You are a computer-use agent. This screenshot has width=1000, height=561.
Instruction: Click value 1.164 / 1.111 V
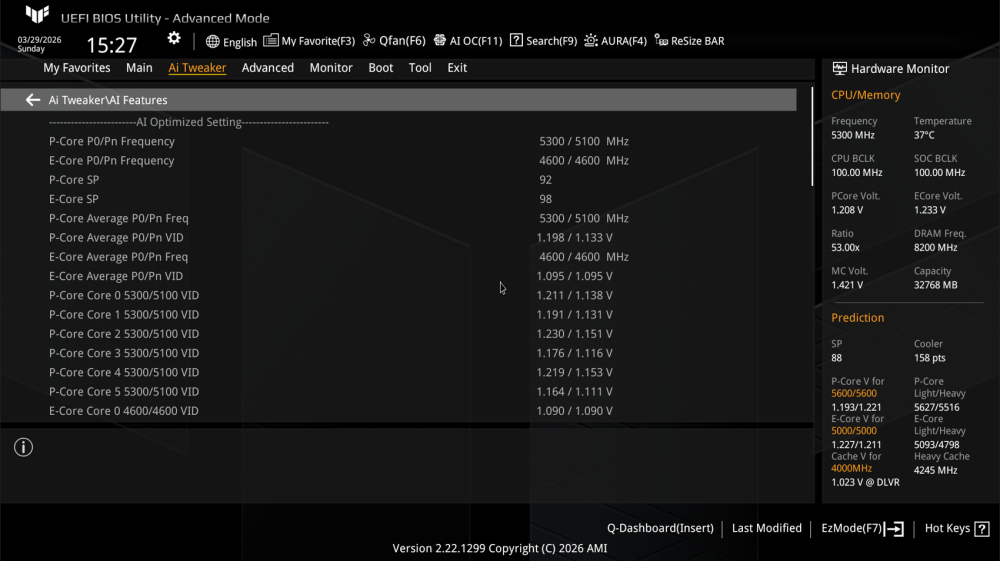[574, 391]
